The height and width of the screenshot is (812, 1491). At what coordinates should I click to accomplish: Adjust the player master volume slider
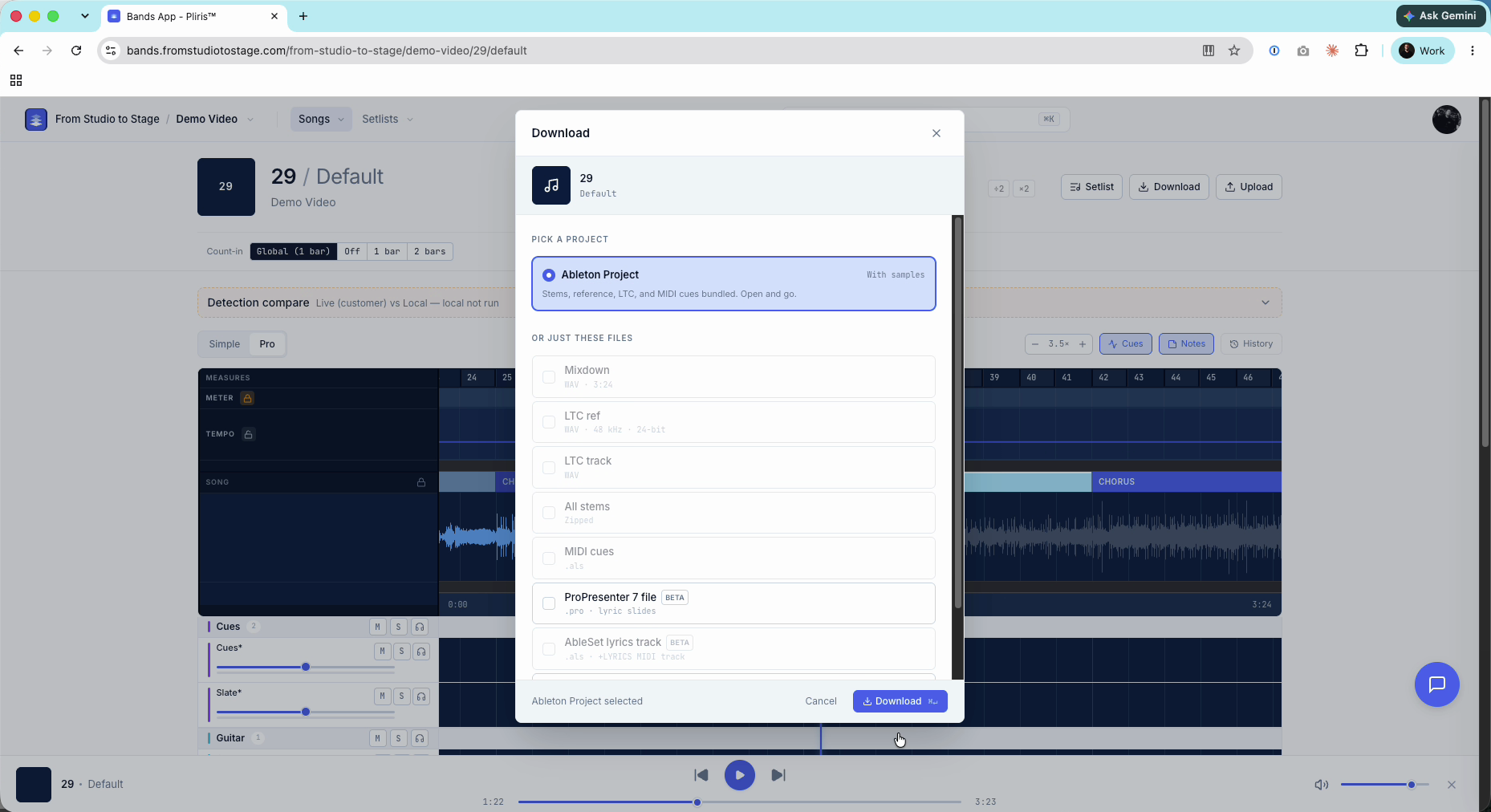point(1384,785)
